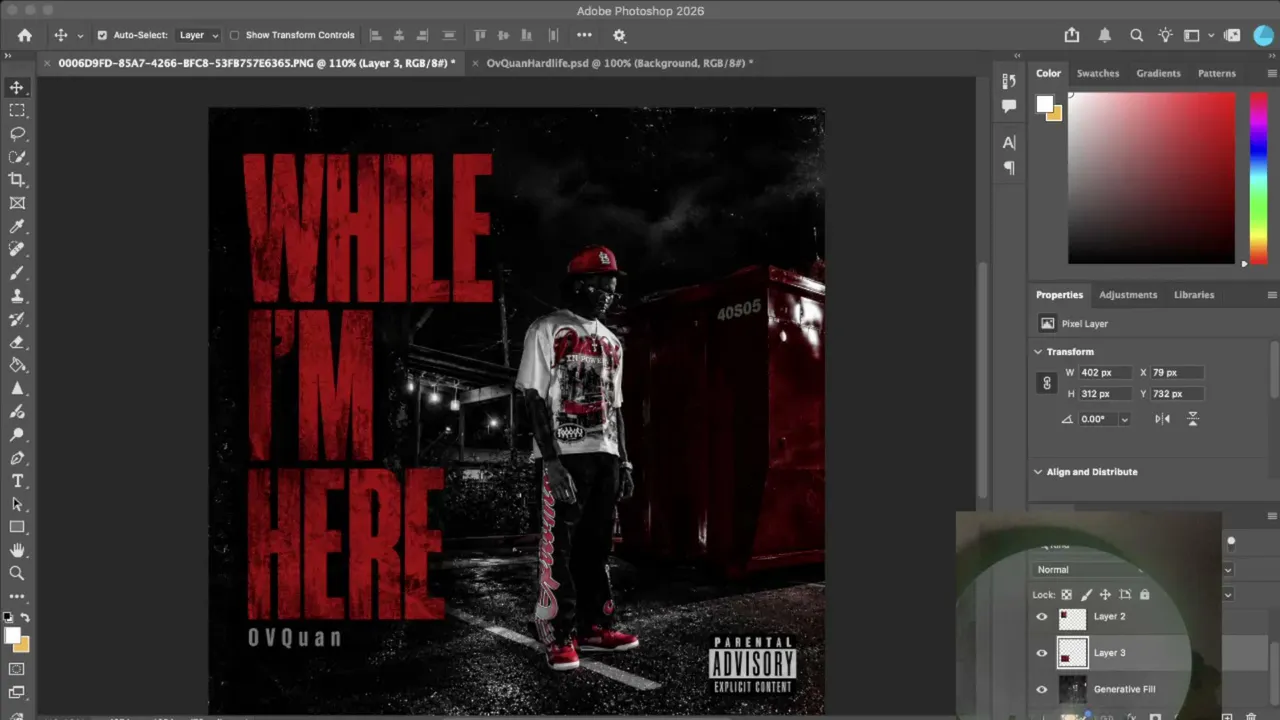
Task: Click the rainbow hue slider
Action: click(1259, 178)
